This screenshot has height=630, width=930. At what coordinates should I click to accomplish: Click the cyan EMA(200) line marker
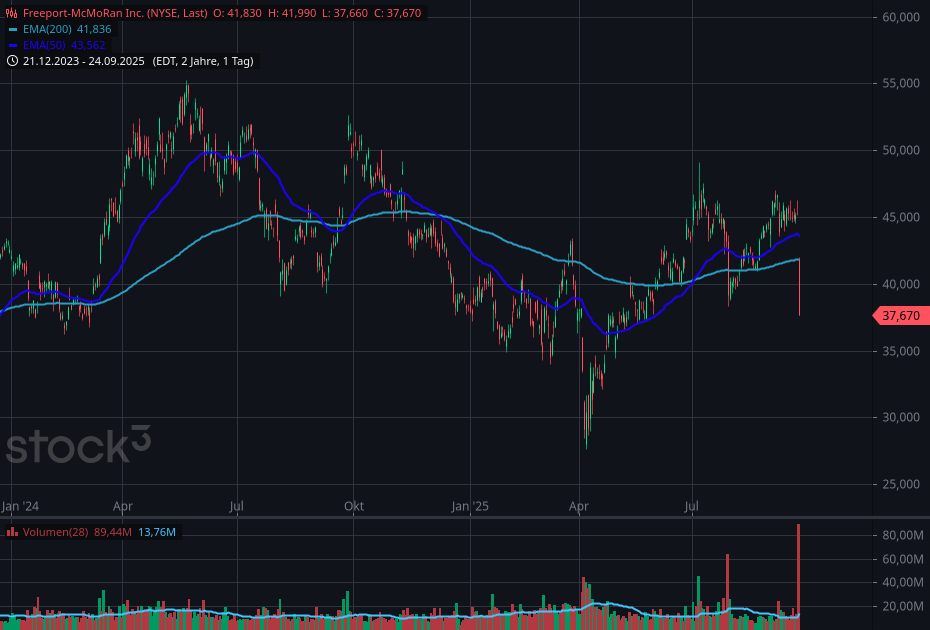[13, 30]
